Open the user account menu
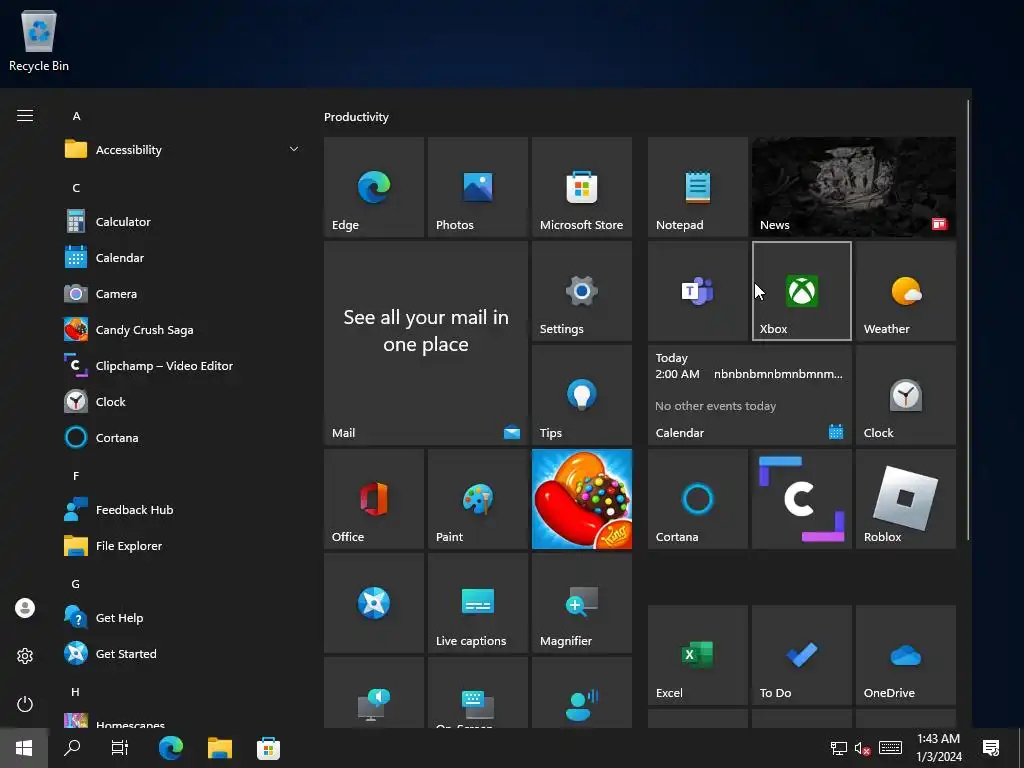1024x768 pixels. [x=25, y=608]
